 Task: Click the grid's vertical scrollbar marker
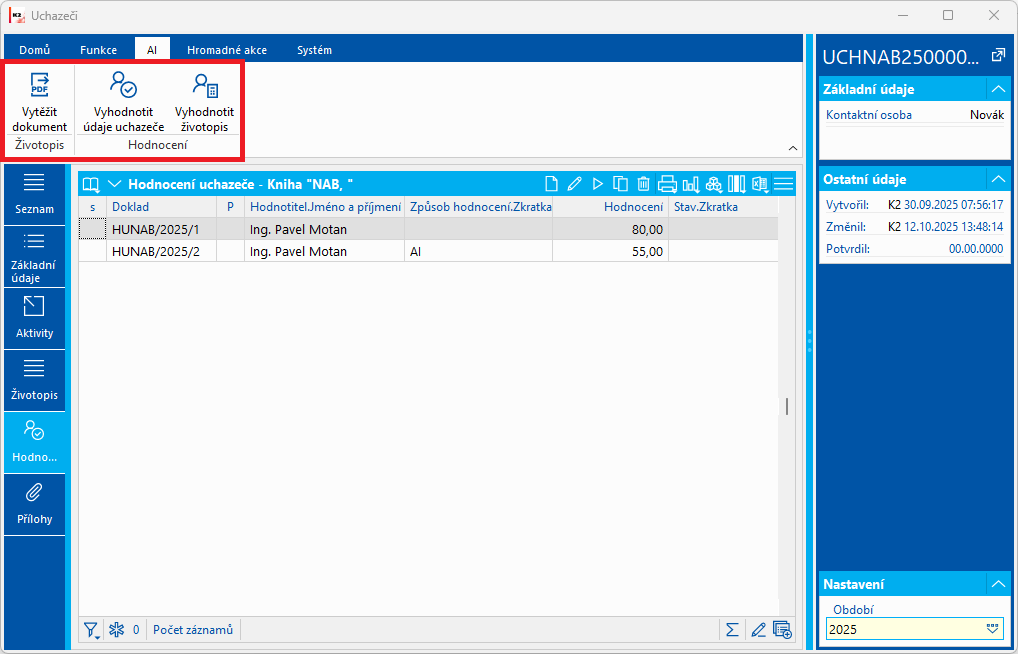click(x=787, y=407)
